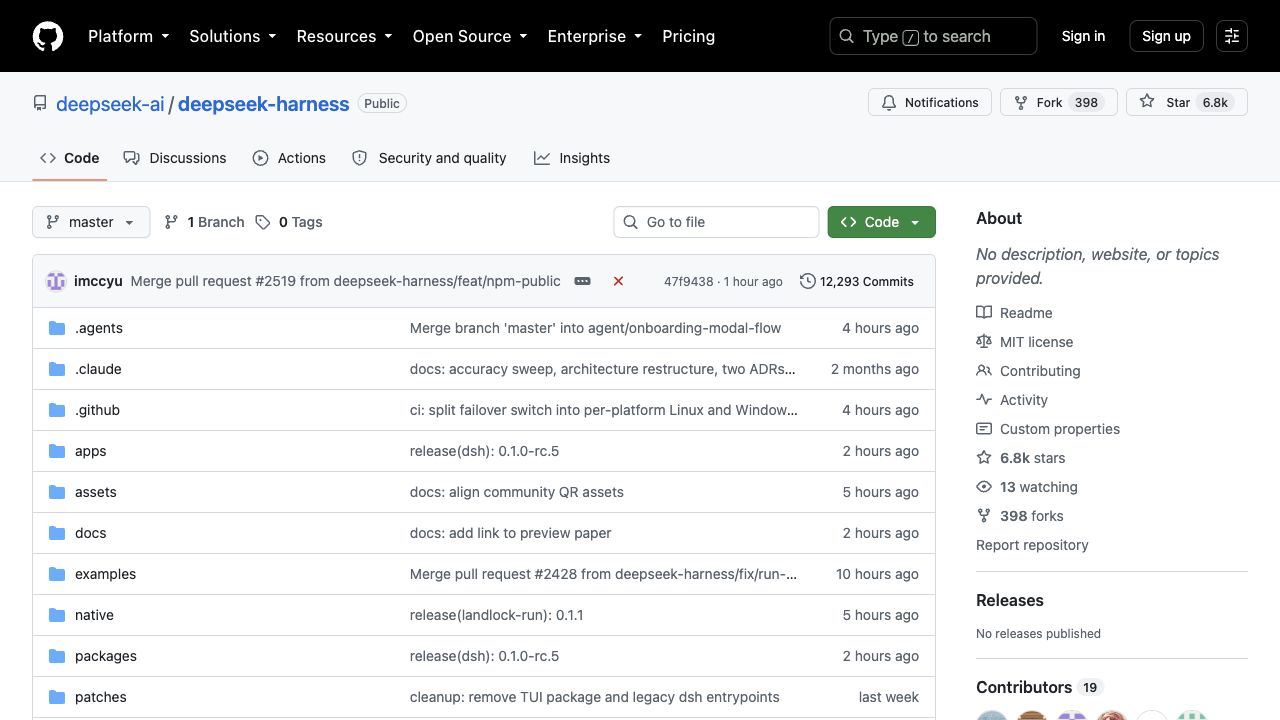The height and width of the screenshot is (720, 1280).
Task: Click the Sign in link
Action: (1083, 36)
